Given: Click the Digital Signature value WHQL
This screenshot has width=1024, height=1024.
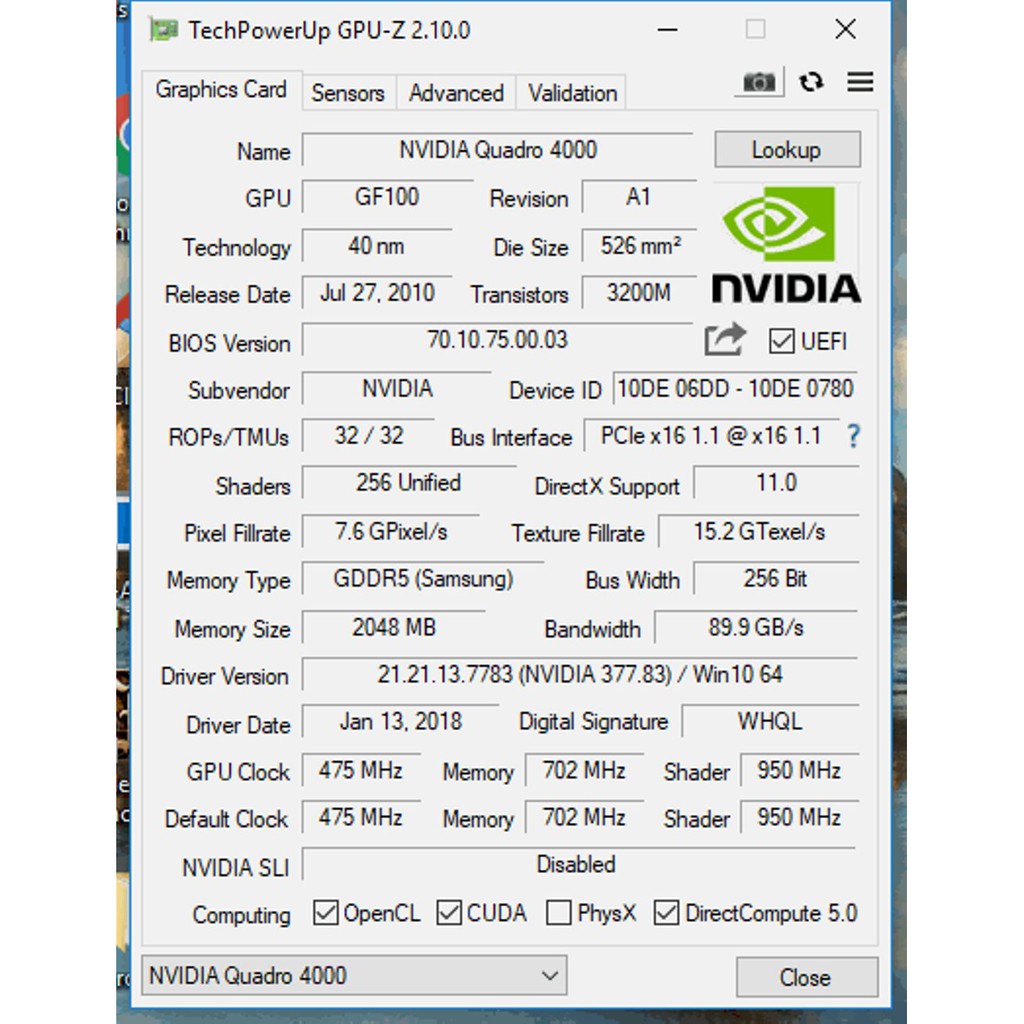Looking at the screenshot, I should tap(771, 722).
